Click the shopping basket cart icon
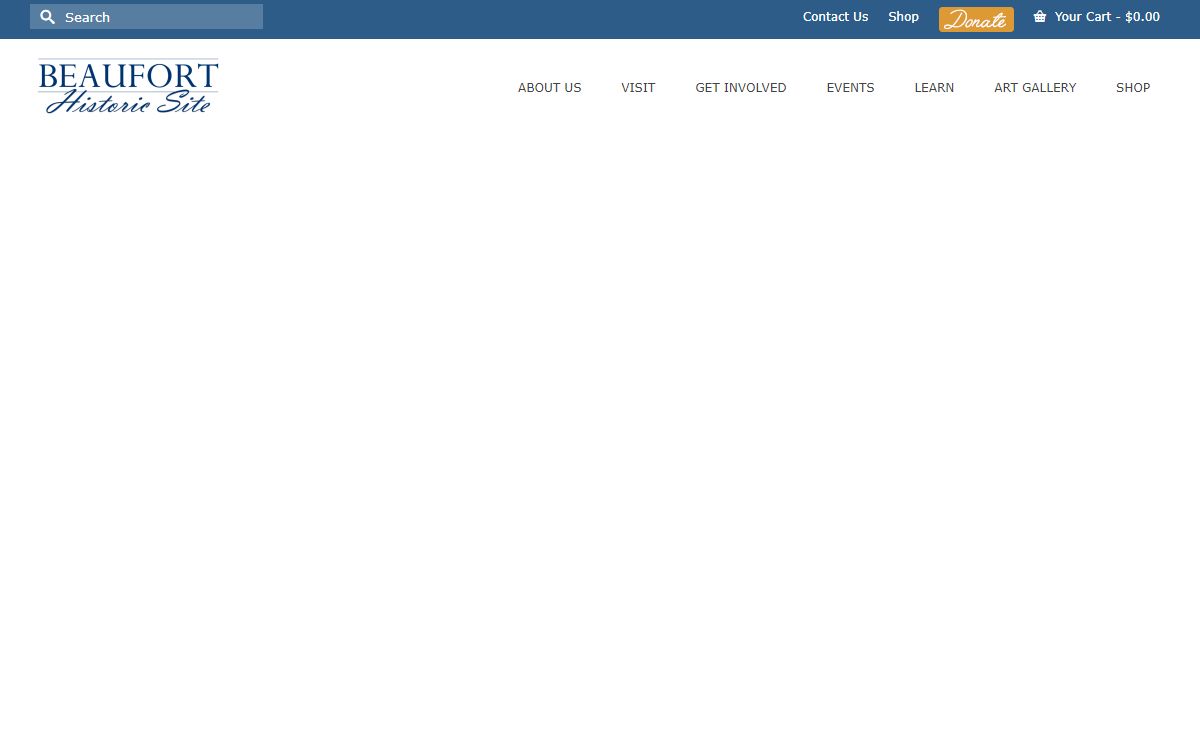Viewport: 1200px width, 740px height. coord(1040,17)
